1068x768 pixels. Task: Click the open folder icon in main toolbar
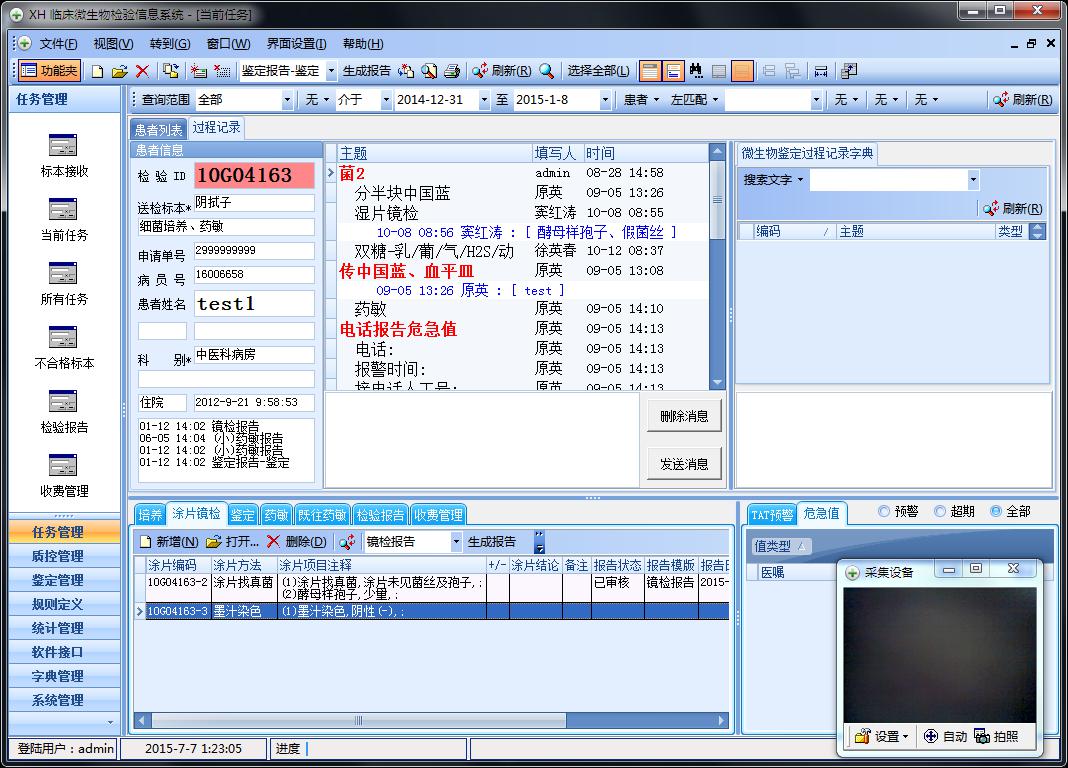point(120,71)
